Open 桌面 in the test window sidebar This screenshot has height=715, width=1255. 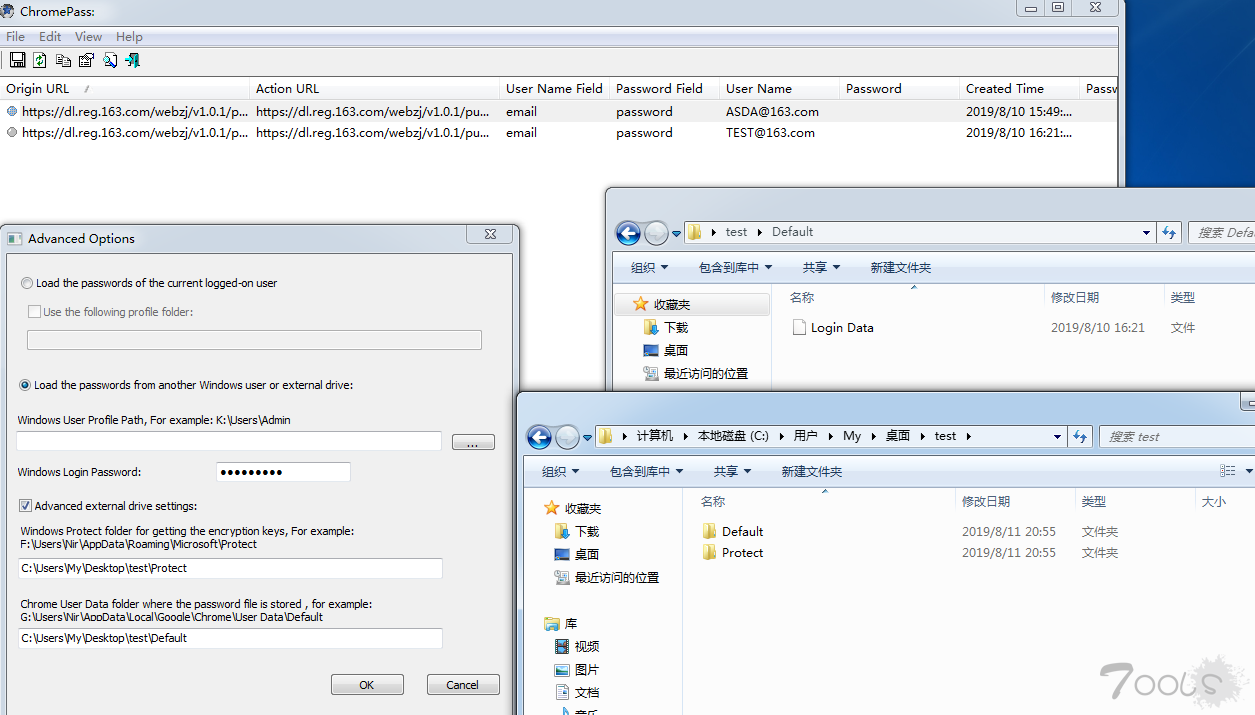pos(587,555)
